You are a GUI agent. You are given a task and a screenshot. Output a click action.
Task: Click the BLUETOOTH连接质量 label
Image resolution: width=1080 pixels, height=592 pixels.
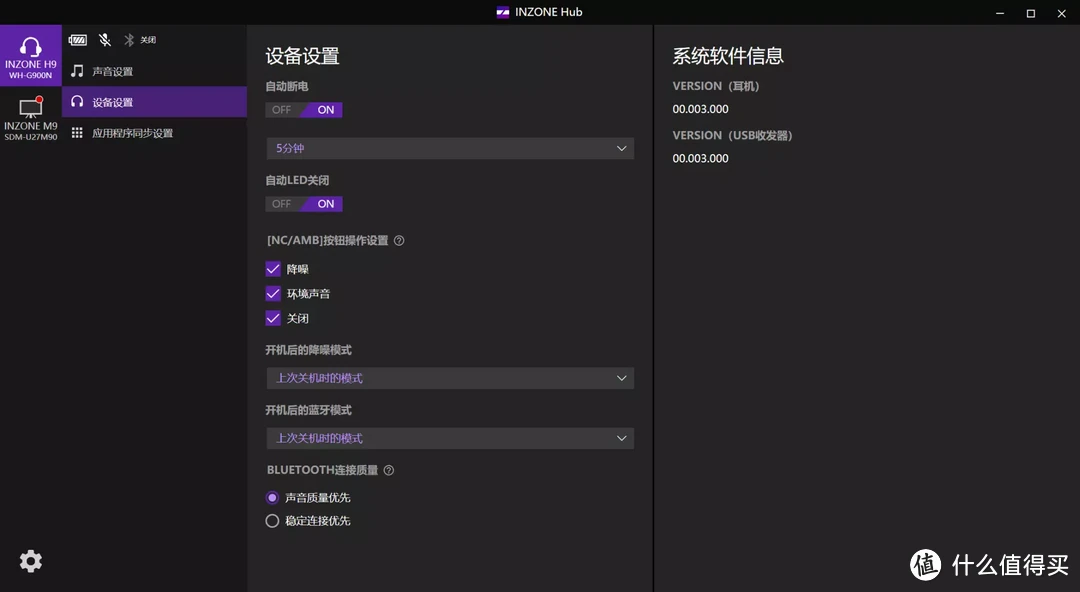[322, 470]
